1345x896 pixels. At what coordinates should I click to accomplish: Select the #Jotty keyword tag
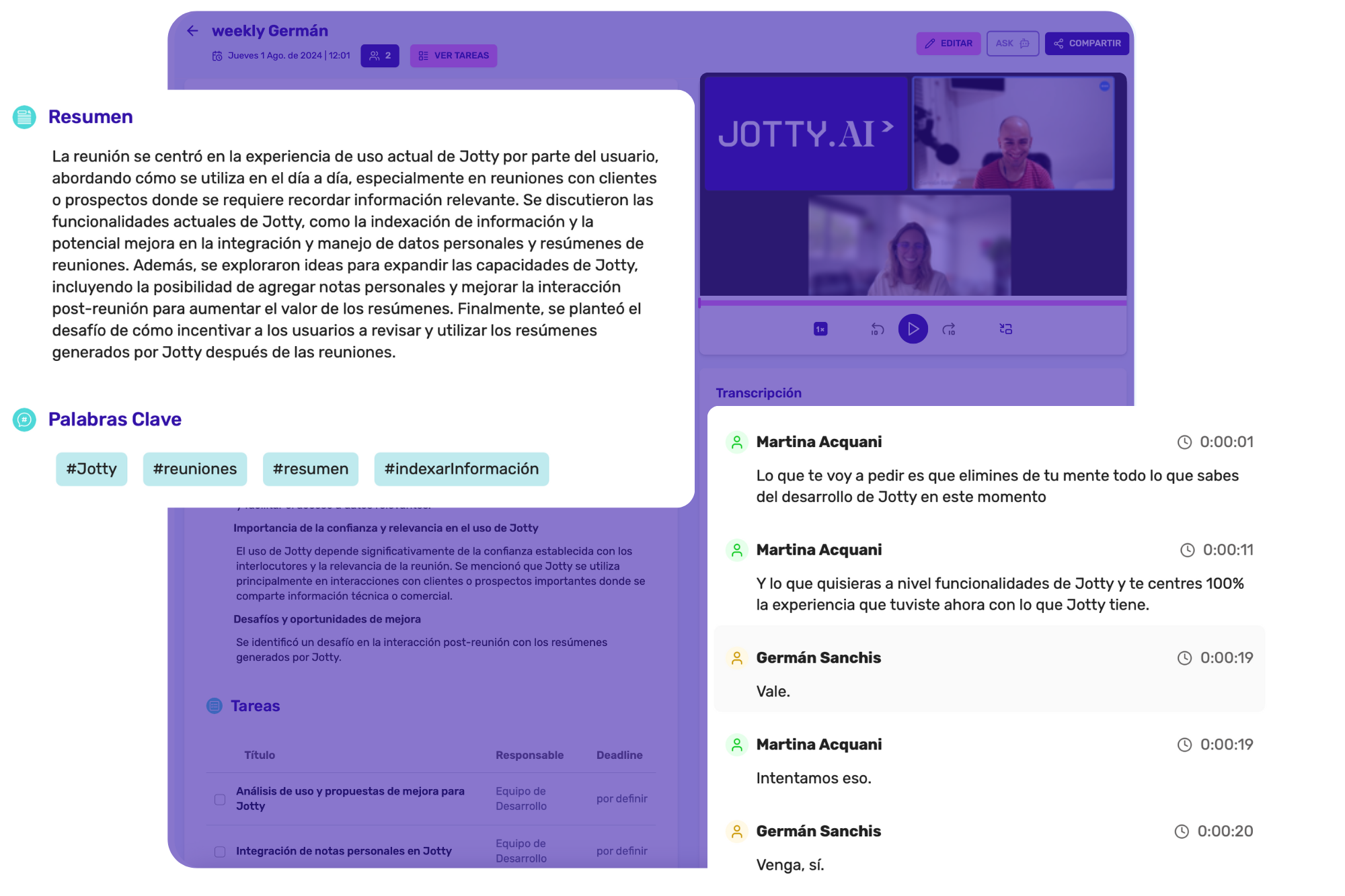(91, 469)
